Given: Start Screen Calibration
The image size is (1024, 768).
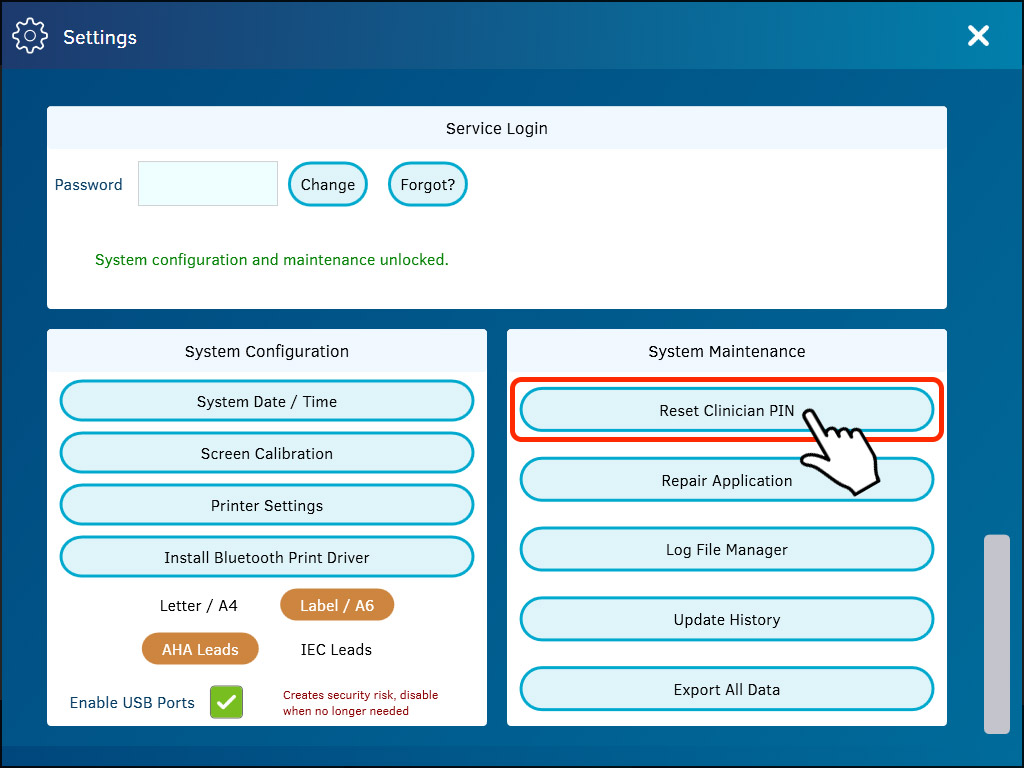Looking at the screenshot, I should point(266,452).
